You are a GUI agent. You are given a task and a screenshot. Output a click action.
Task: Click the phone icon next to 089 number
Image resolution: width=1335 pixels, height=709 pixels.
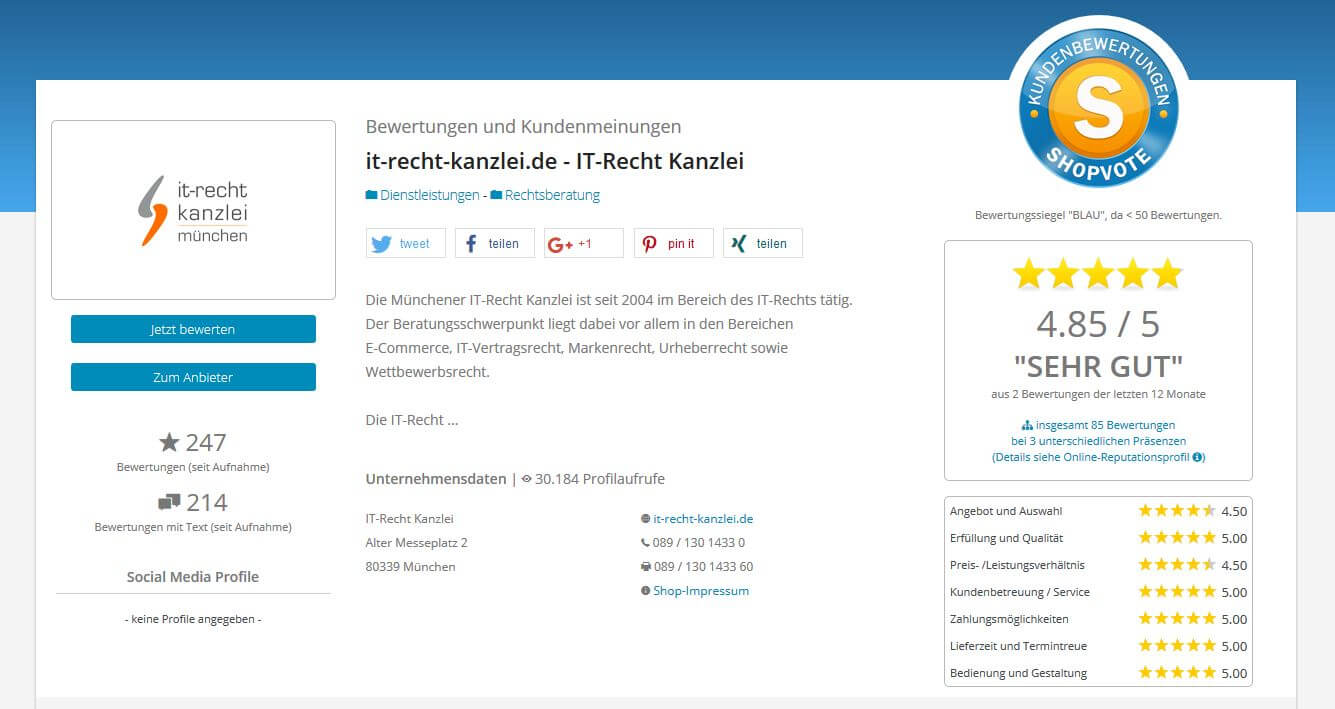click(x=645, y=543)
